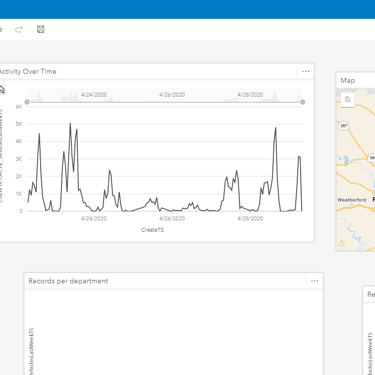Click the 6K y-axis label

point(19,107)
